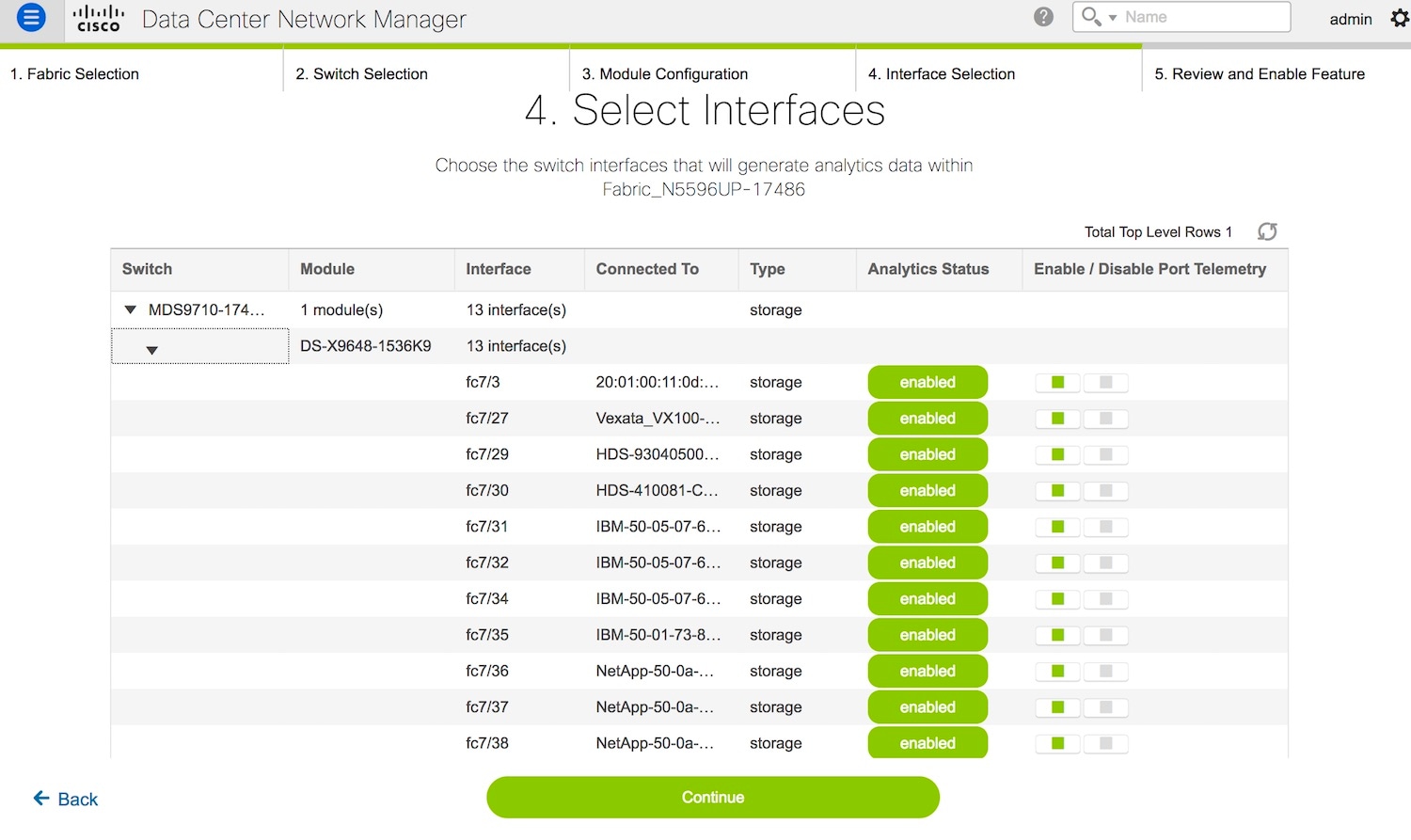The image size is (1411, 840).
Task: Open the search scope dropdown magnifier
Action: (1099, 17)
